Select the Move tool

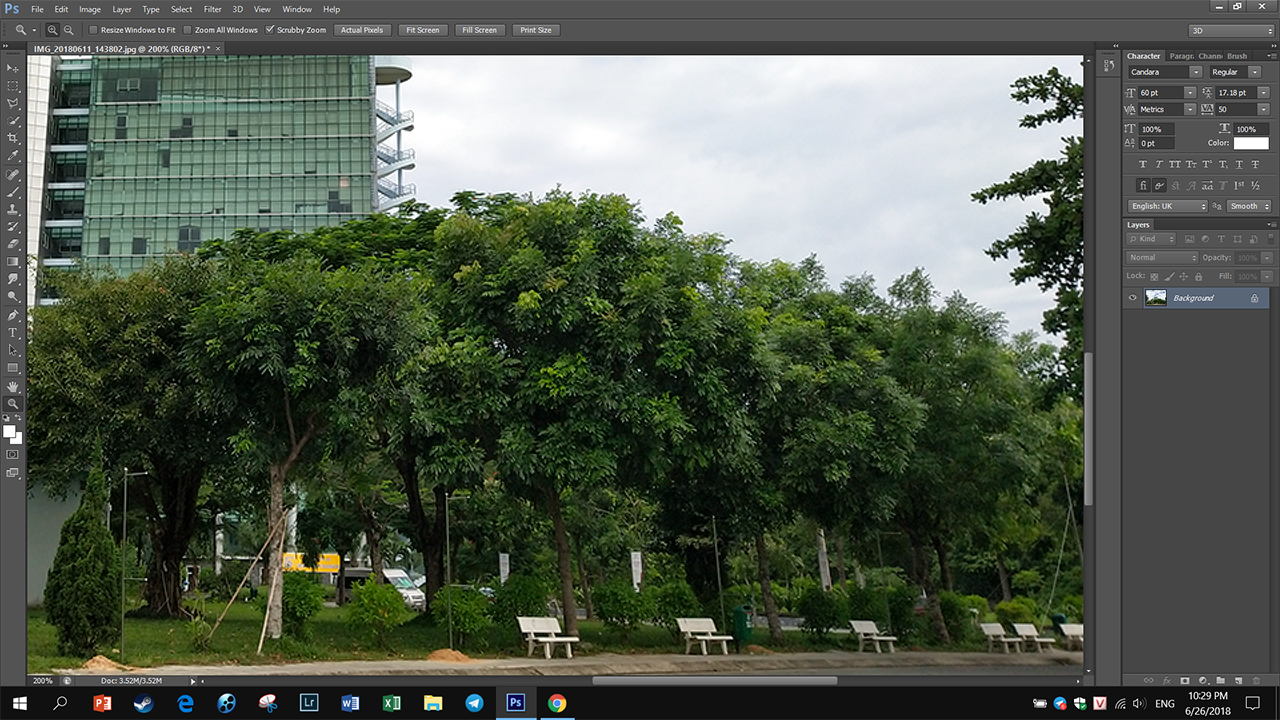click(x=13, y=68)
